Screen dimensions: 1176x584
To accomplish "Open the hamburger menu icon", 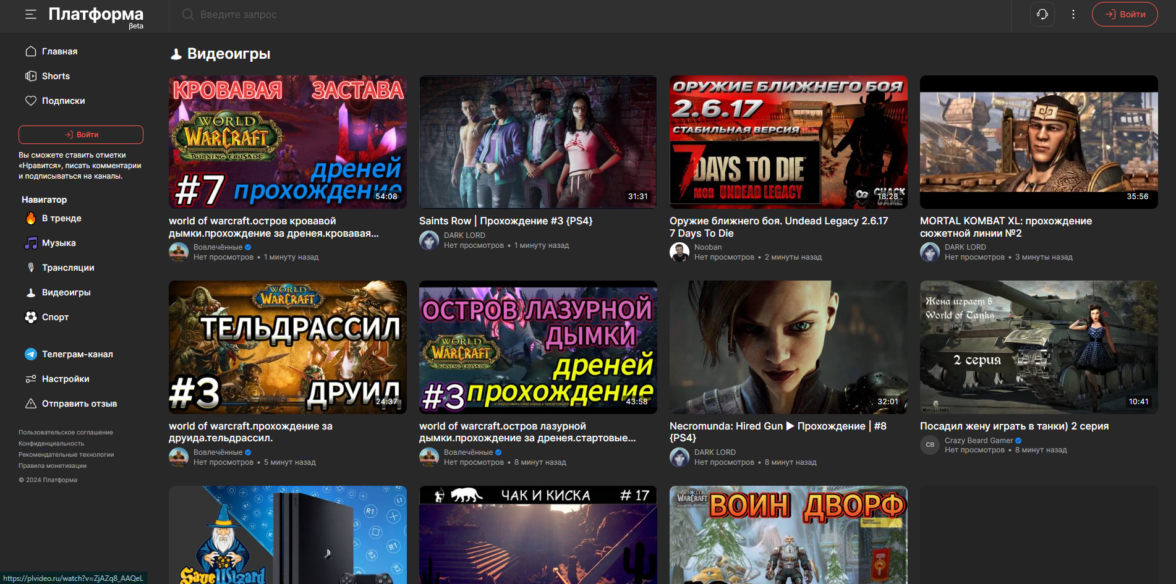I will click(x=31, y=14).
